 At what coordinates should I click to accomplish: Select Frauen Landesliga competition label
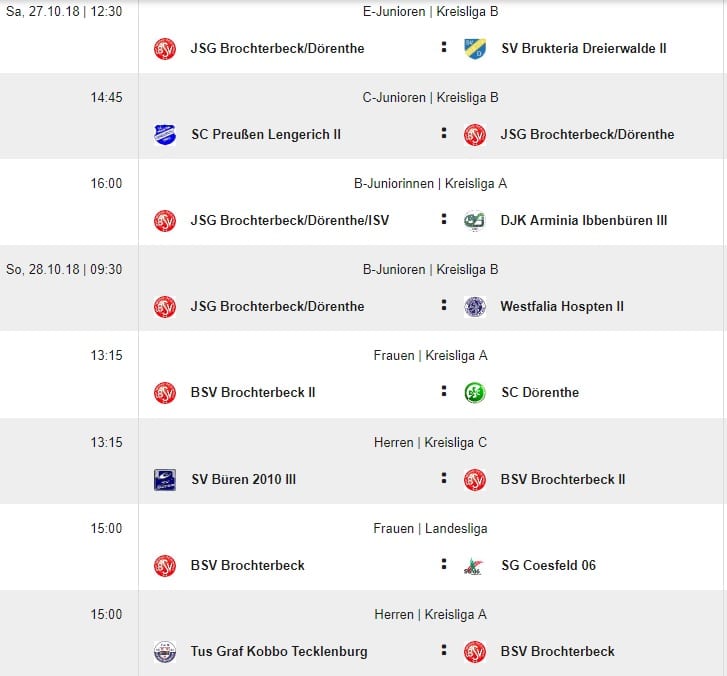pos(430,529)
